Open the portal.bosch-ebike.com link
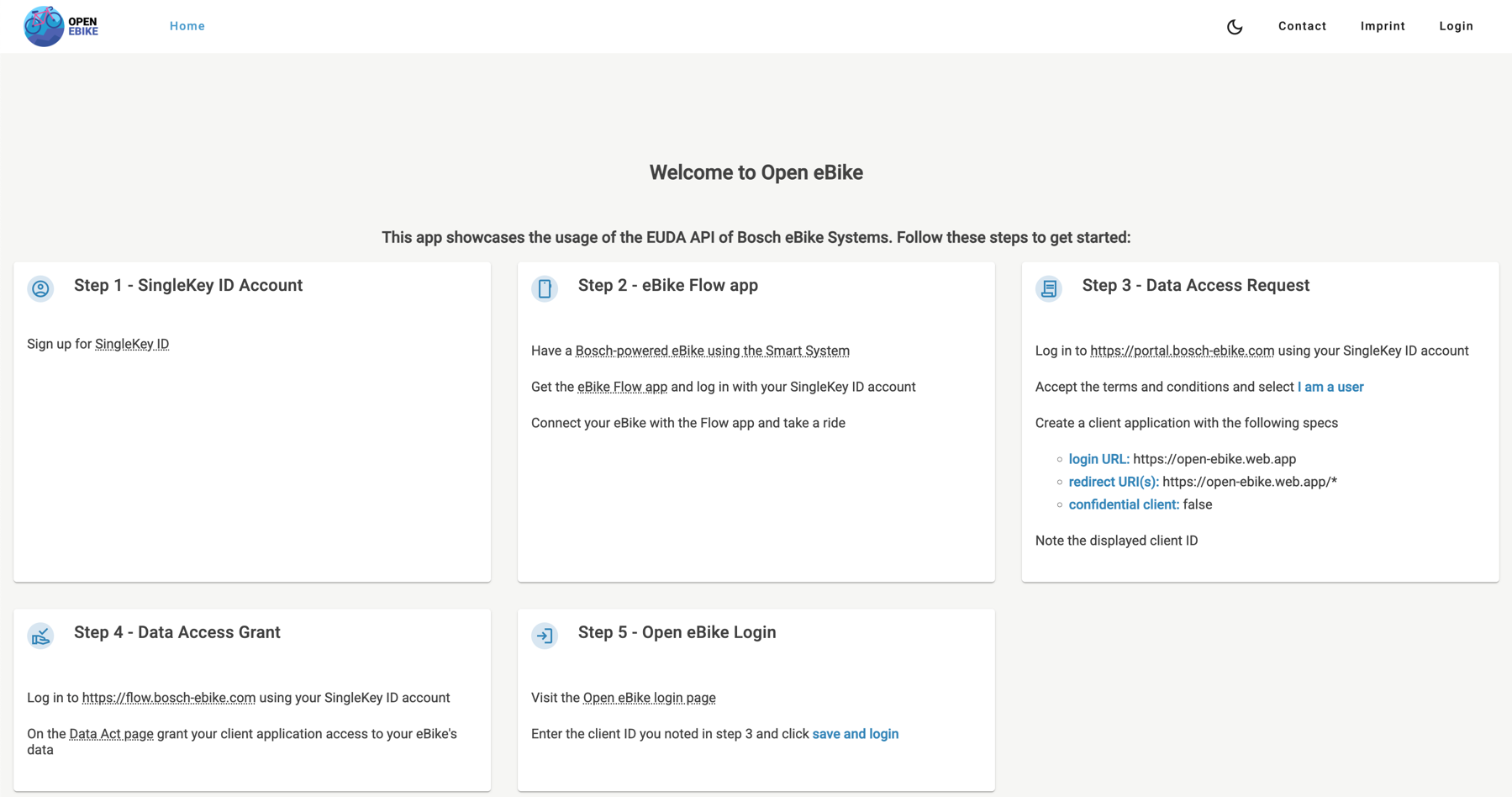1512x797 pixels. point(1182,351)
